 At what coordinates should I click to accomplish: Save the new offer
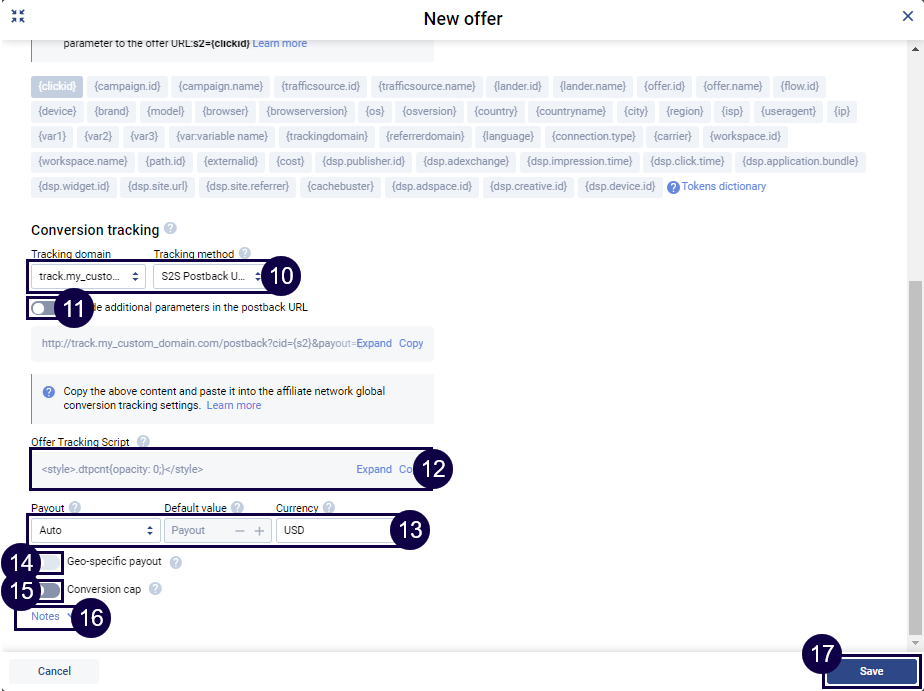click(871, 671)
